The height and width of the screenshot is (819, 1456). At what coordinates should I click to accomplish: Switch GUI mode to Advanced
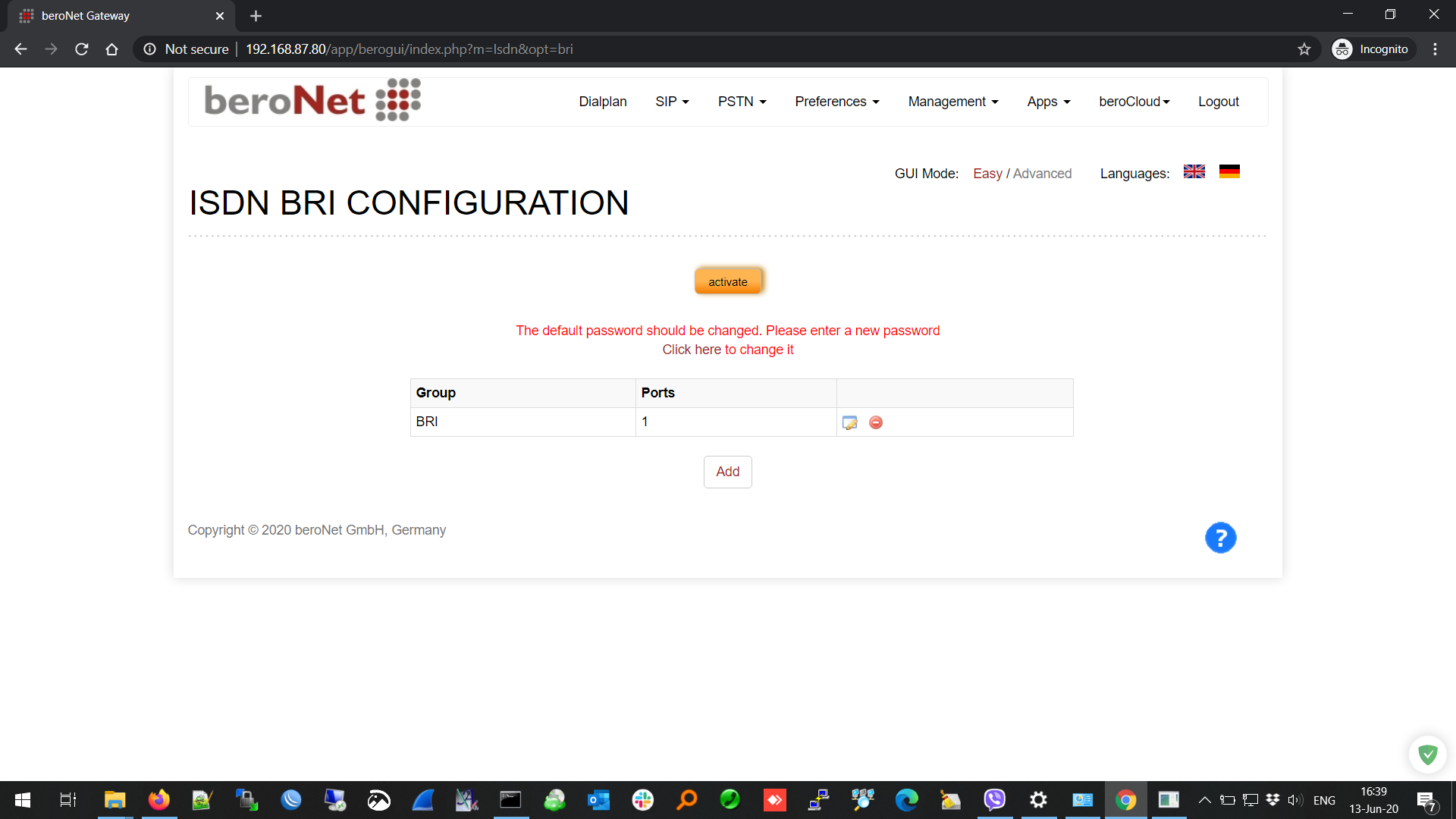click(1042, 174)
